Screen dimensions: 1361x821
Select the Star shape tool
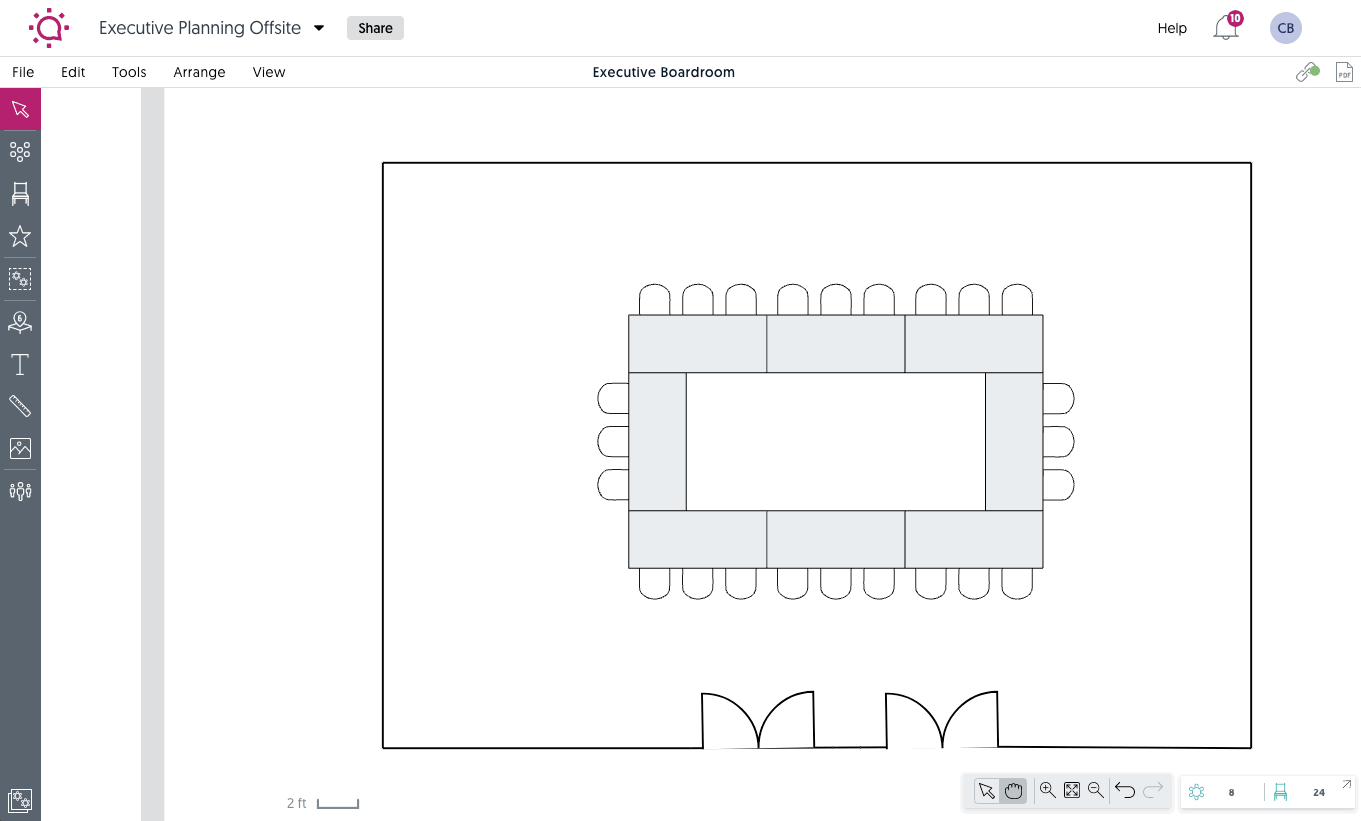tap(20, 236)
